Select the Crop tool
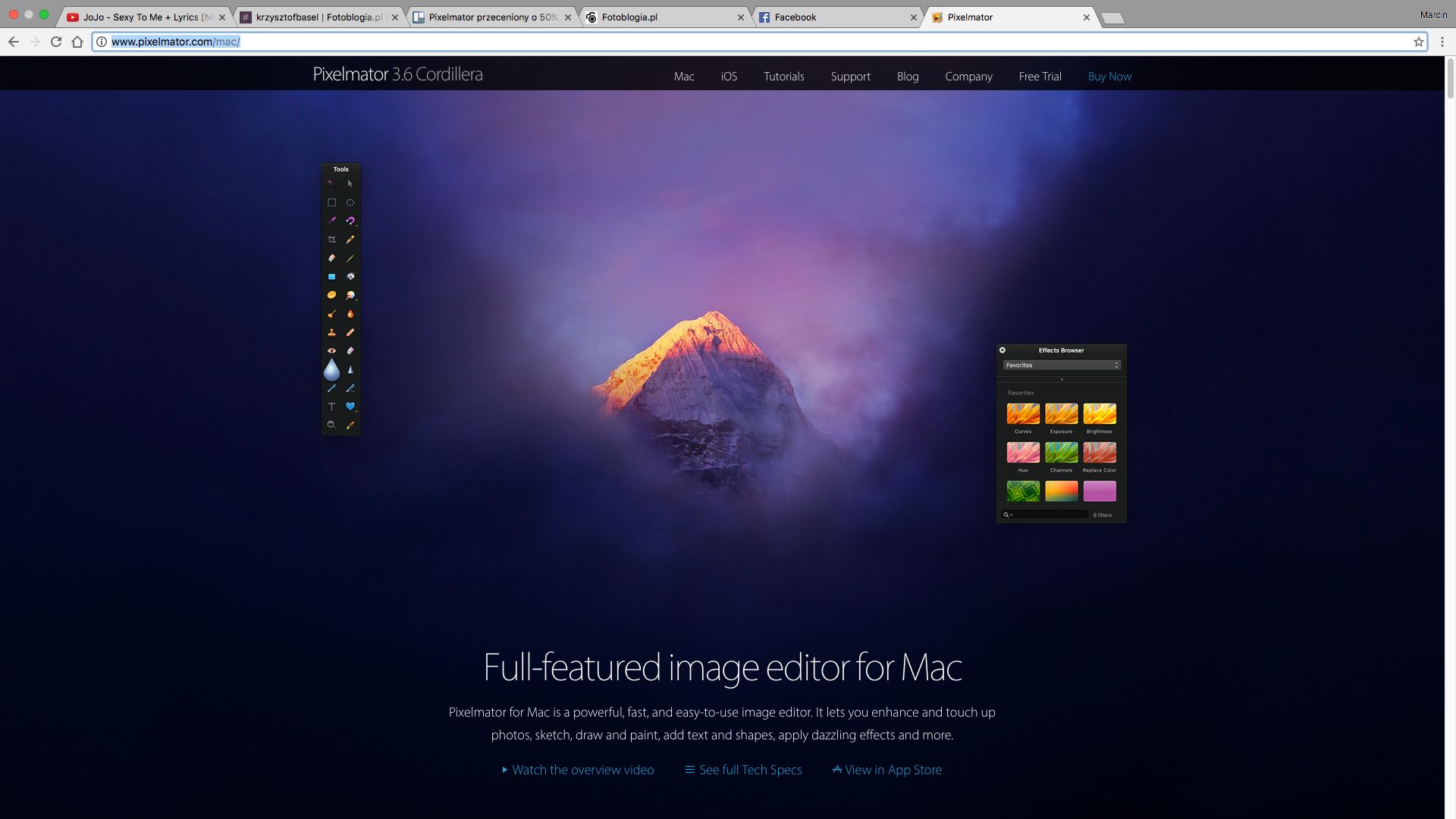Image resolution: width=1456 pixels, height=819 pixels. point(331,240)
